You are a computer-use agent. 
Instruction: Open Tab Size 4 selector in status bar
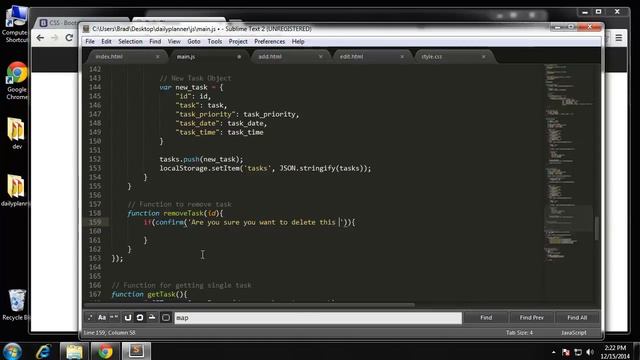[x=519, y=333]
